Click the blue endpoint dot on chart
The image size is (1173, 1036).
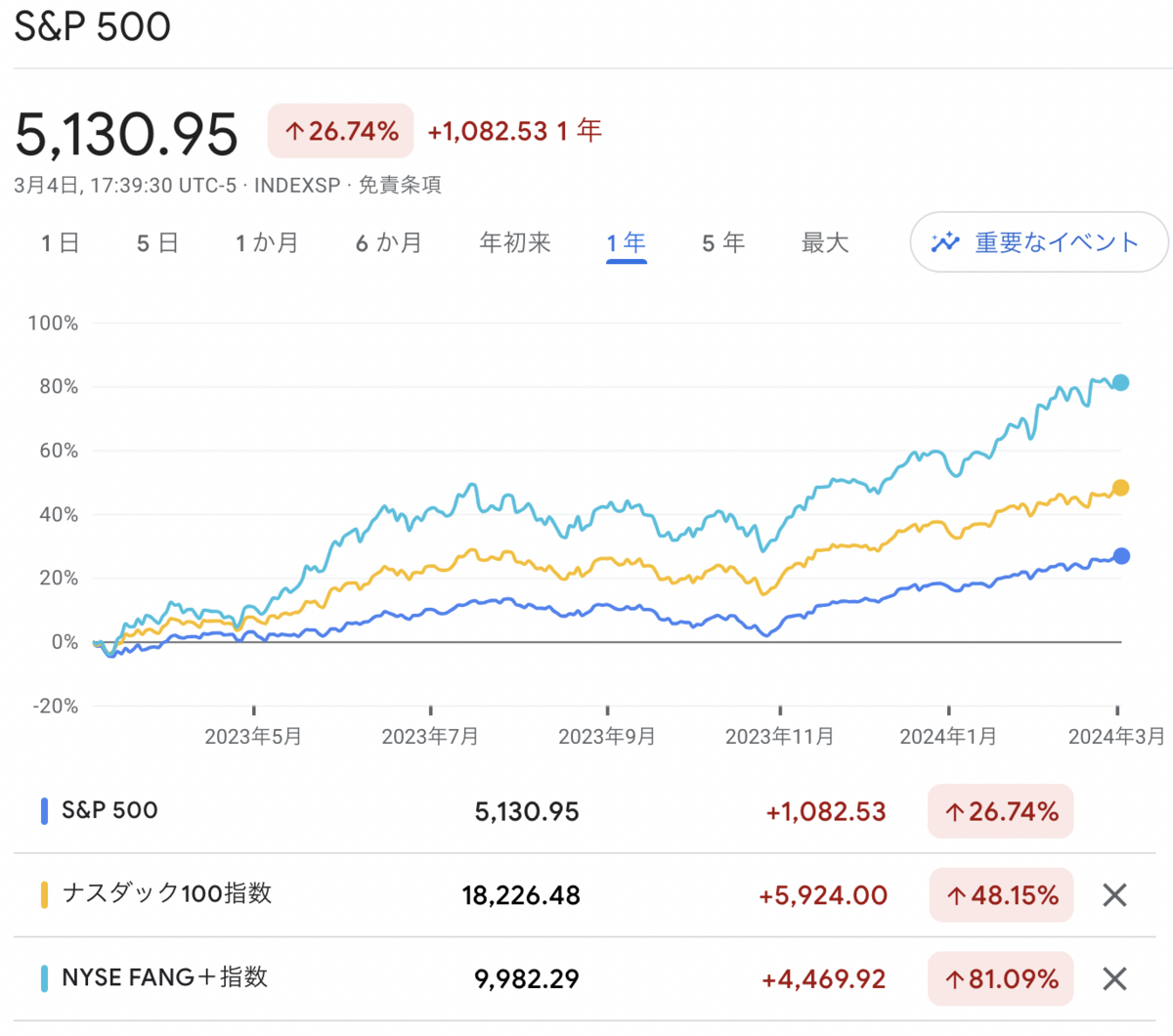coord(1121,556)
